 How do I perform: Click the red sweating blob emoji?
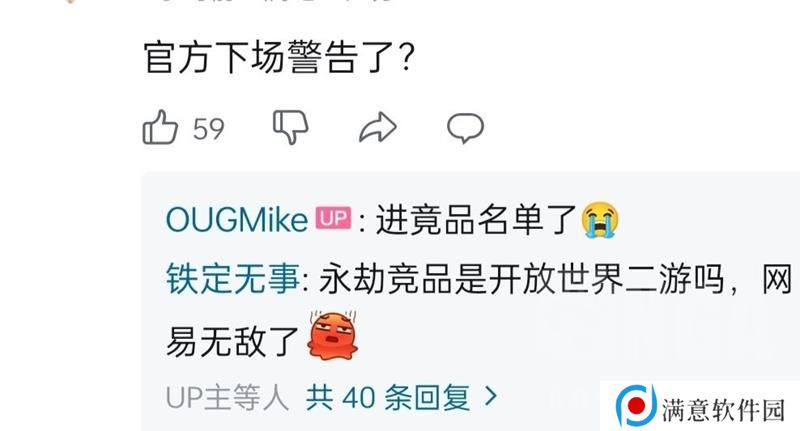point(332,336)
